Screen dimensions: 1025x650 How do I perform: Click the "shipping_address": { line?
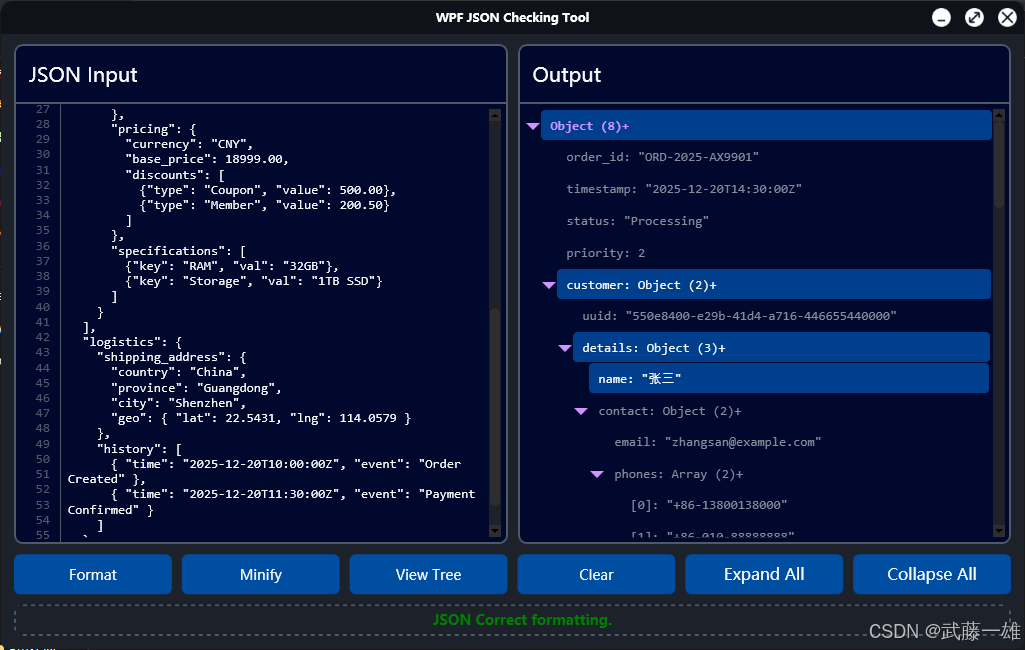(171, 357)
